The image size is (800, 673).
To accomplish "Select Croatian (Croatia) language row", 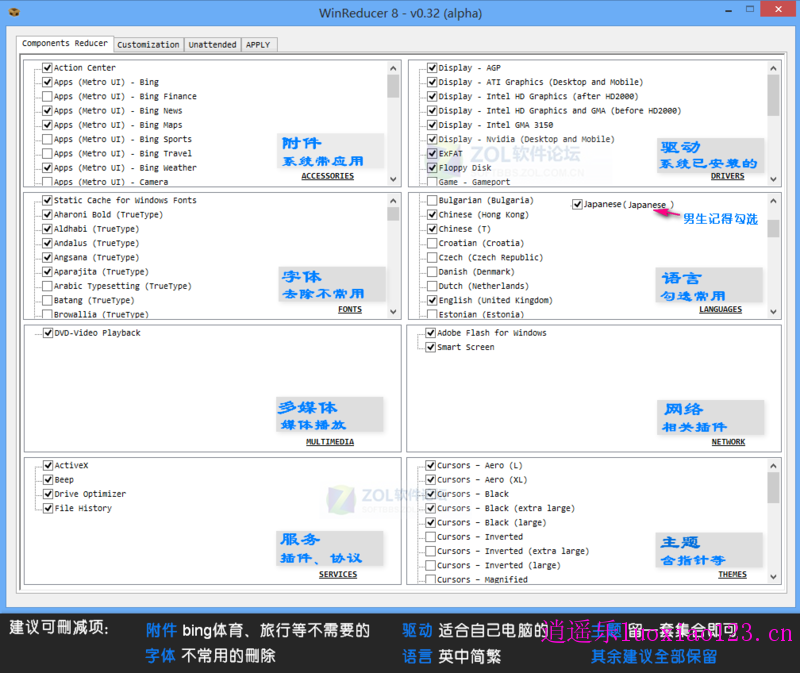I will (481, 243).
